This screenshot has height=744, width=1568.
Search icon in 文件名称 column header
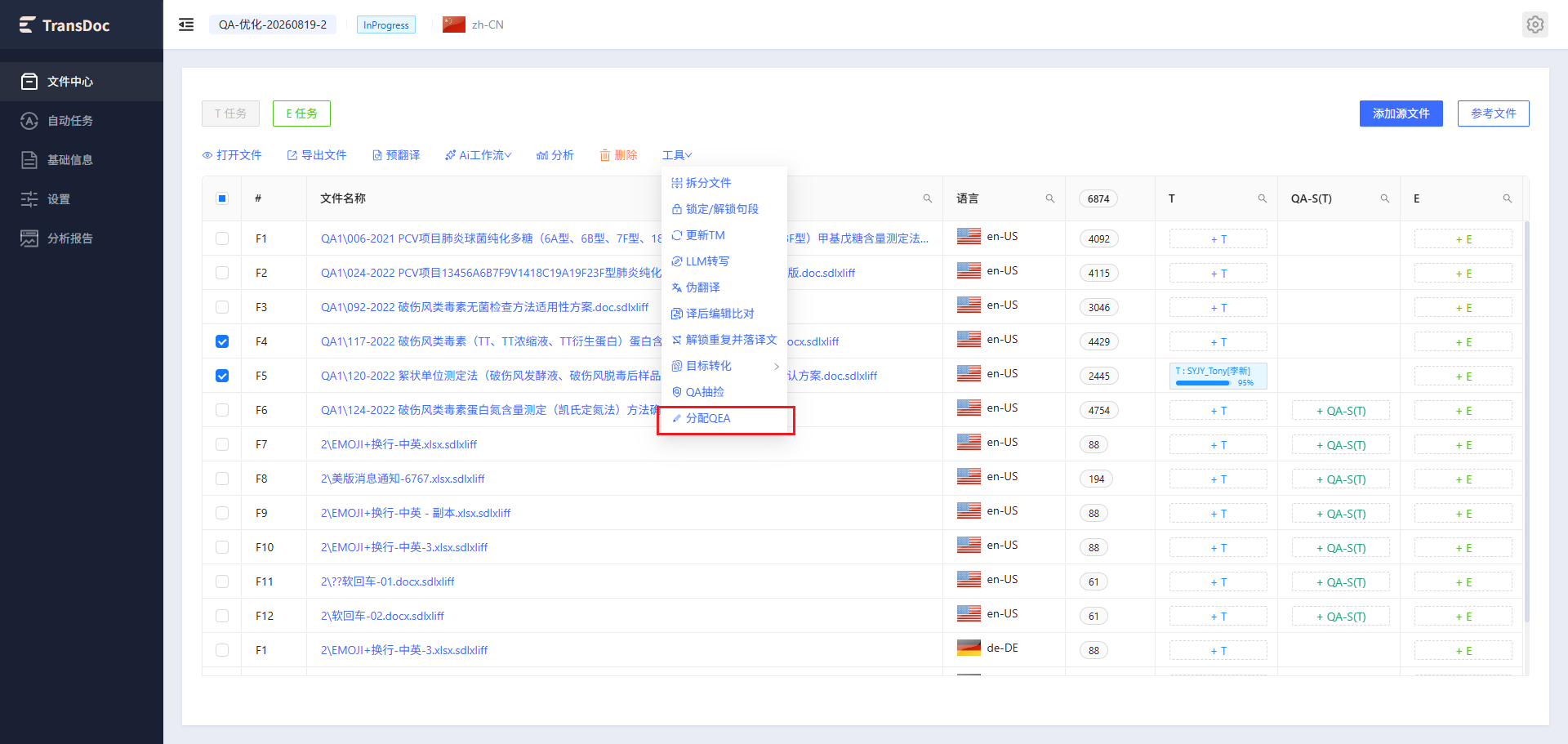(x=928, y=198)
